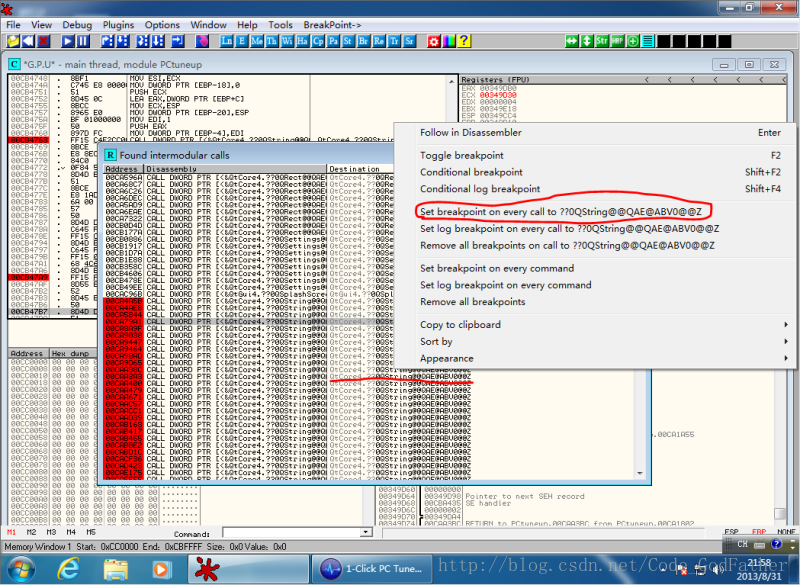Select Conditional log breakpoint menu entry
Viewport: 800px width, 585px height.
pyautogui.click(x=594, y=189)
